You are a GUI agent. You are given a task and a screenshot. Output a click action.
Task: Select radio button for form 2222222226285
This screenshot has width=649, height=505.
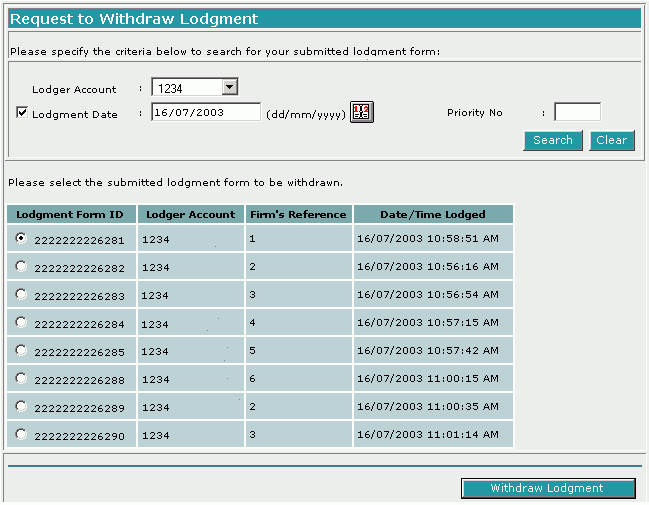coord(22,351)
